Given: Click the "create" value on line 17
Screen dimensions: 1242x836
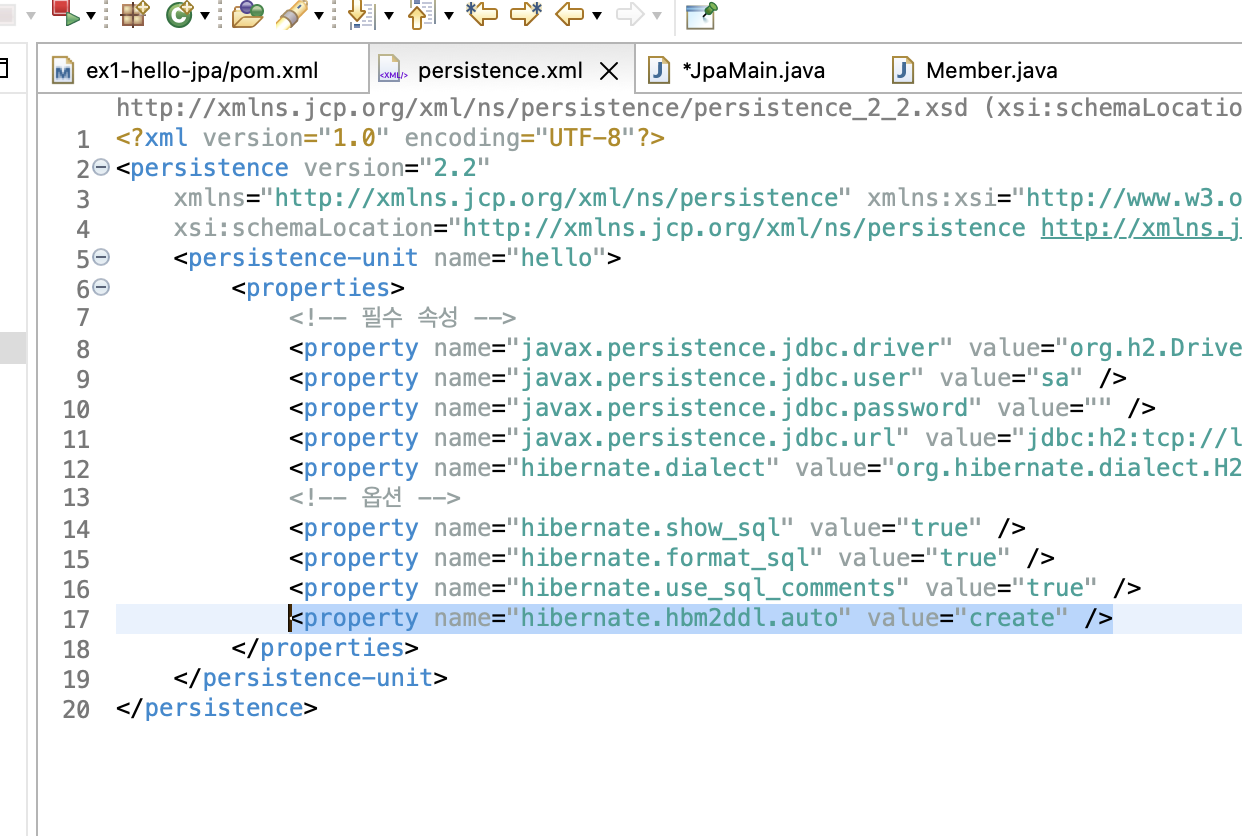Looking at the screenshot, I should 1012,618.
